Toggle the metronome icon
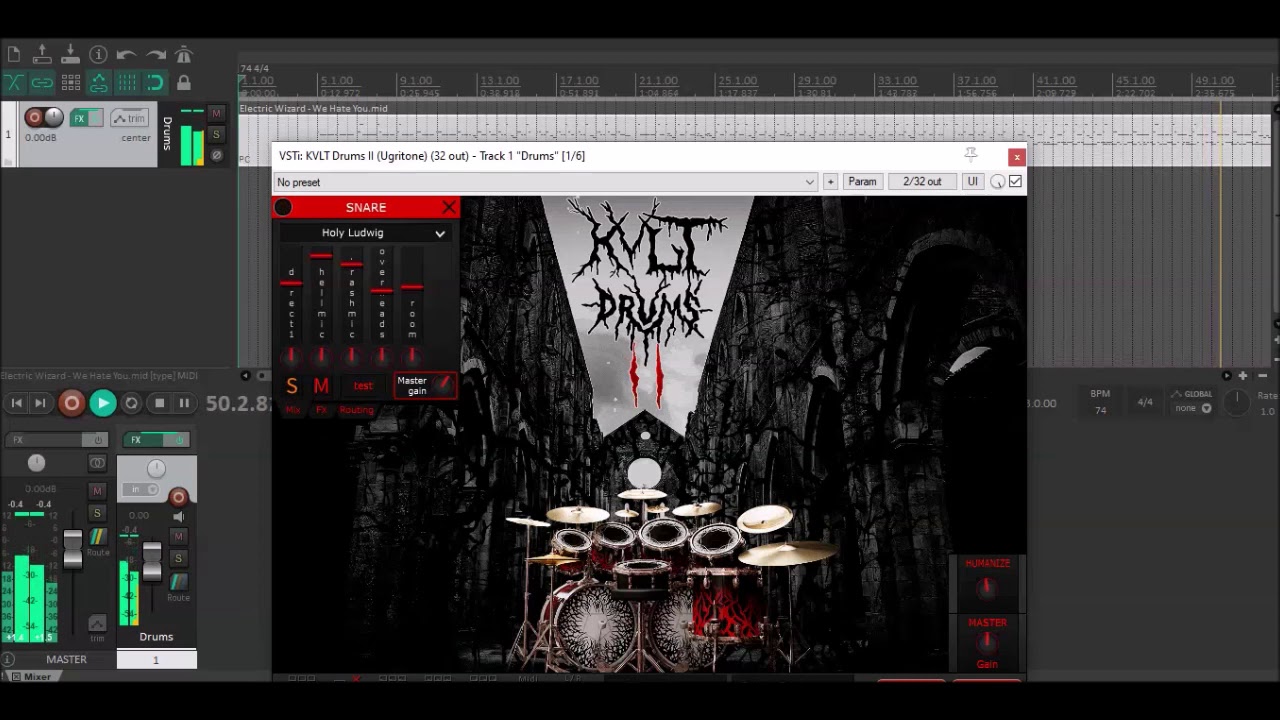1280x720 pixels. coord(183,55)
